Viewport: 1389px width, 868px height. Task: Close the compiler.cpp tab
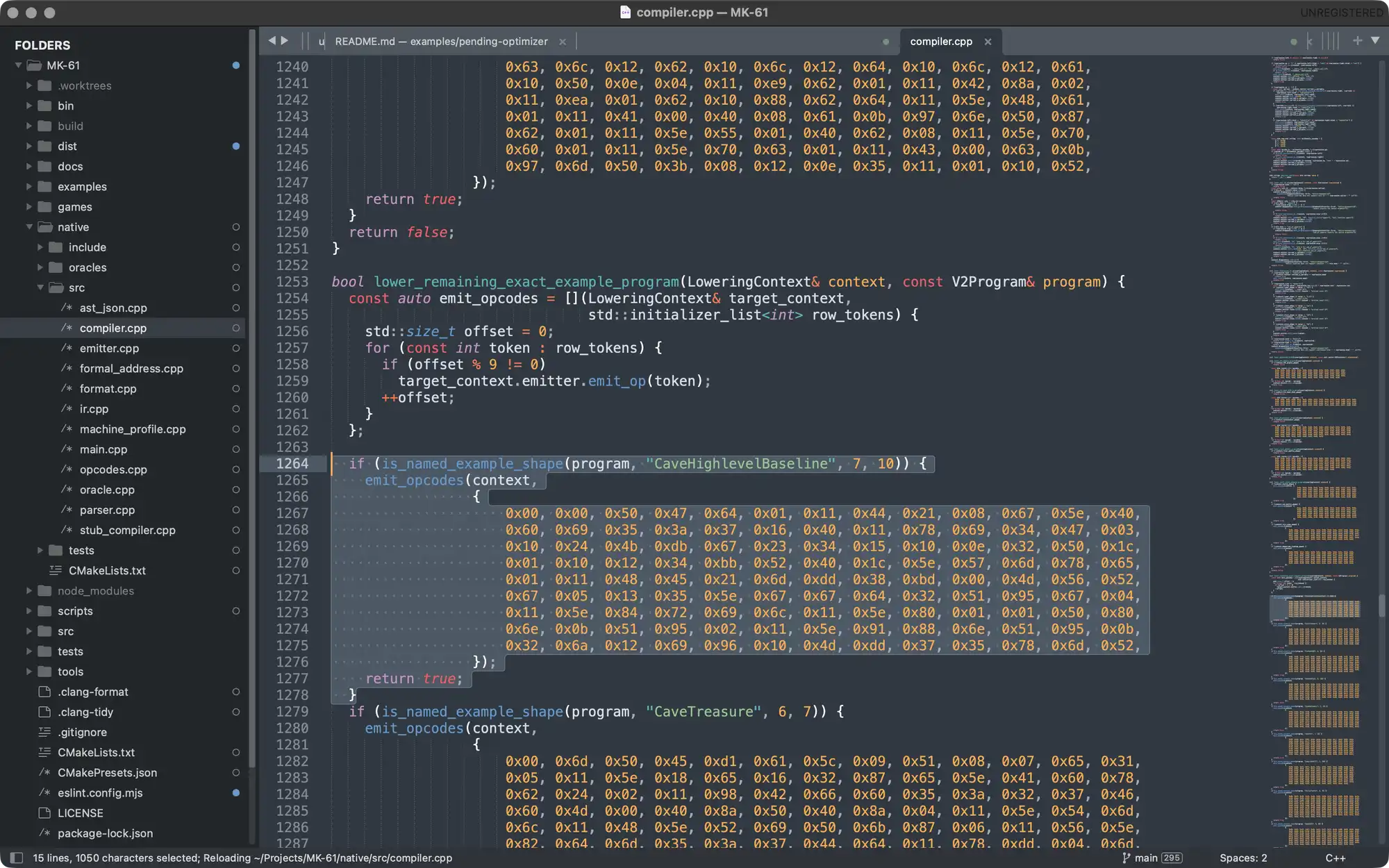(988, 42)
